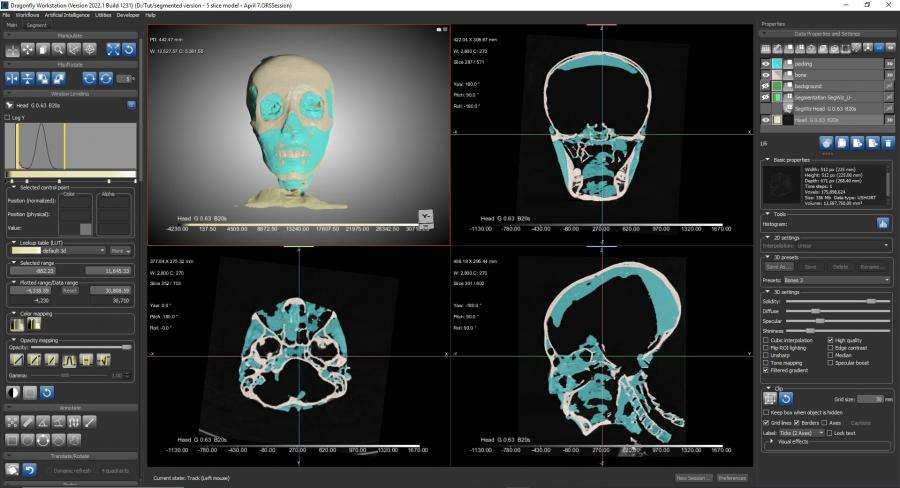The height and width of the screenshot is (488, 900).
Task: Click the Preferences button
Action: pos(732,478)
